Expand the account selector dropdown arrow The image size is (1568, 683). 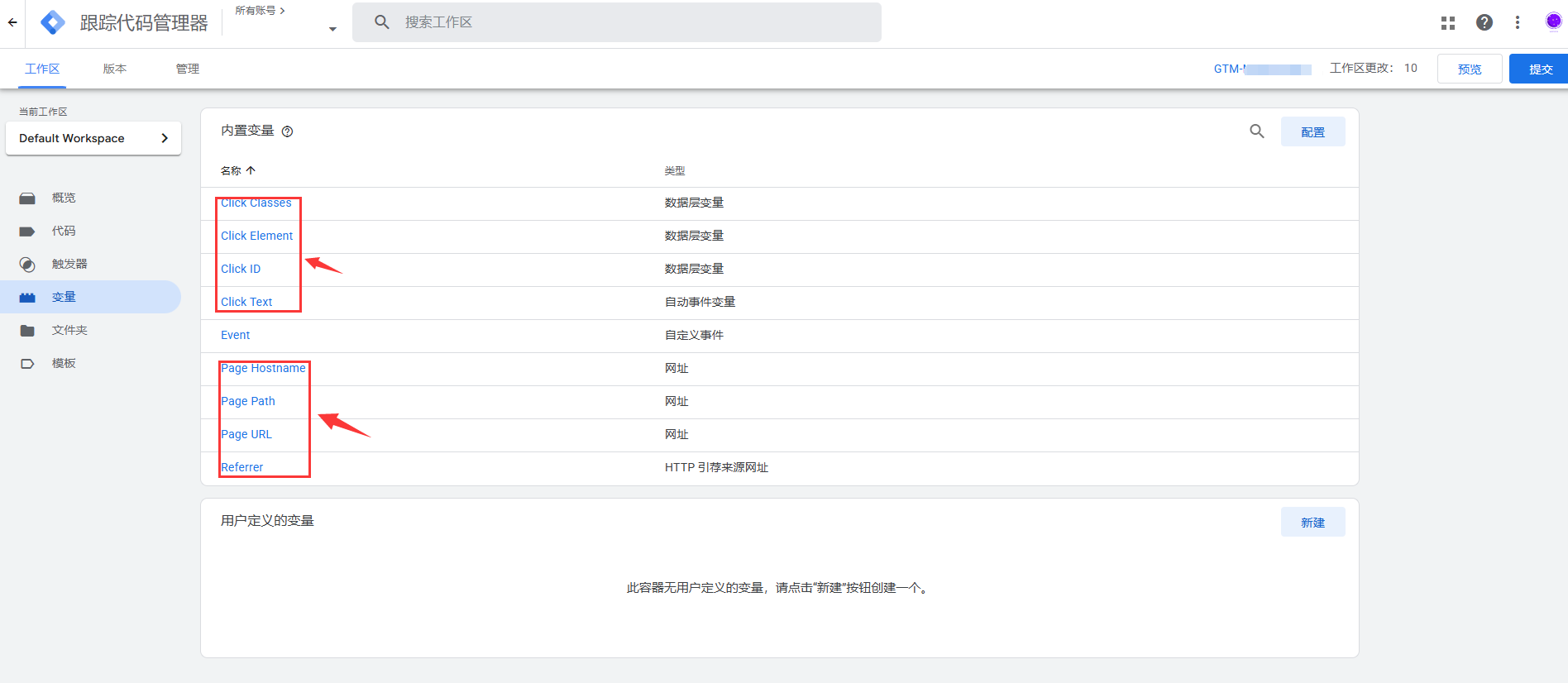(332, 29)
